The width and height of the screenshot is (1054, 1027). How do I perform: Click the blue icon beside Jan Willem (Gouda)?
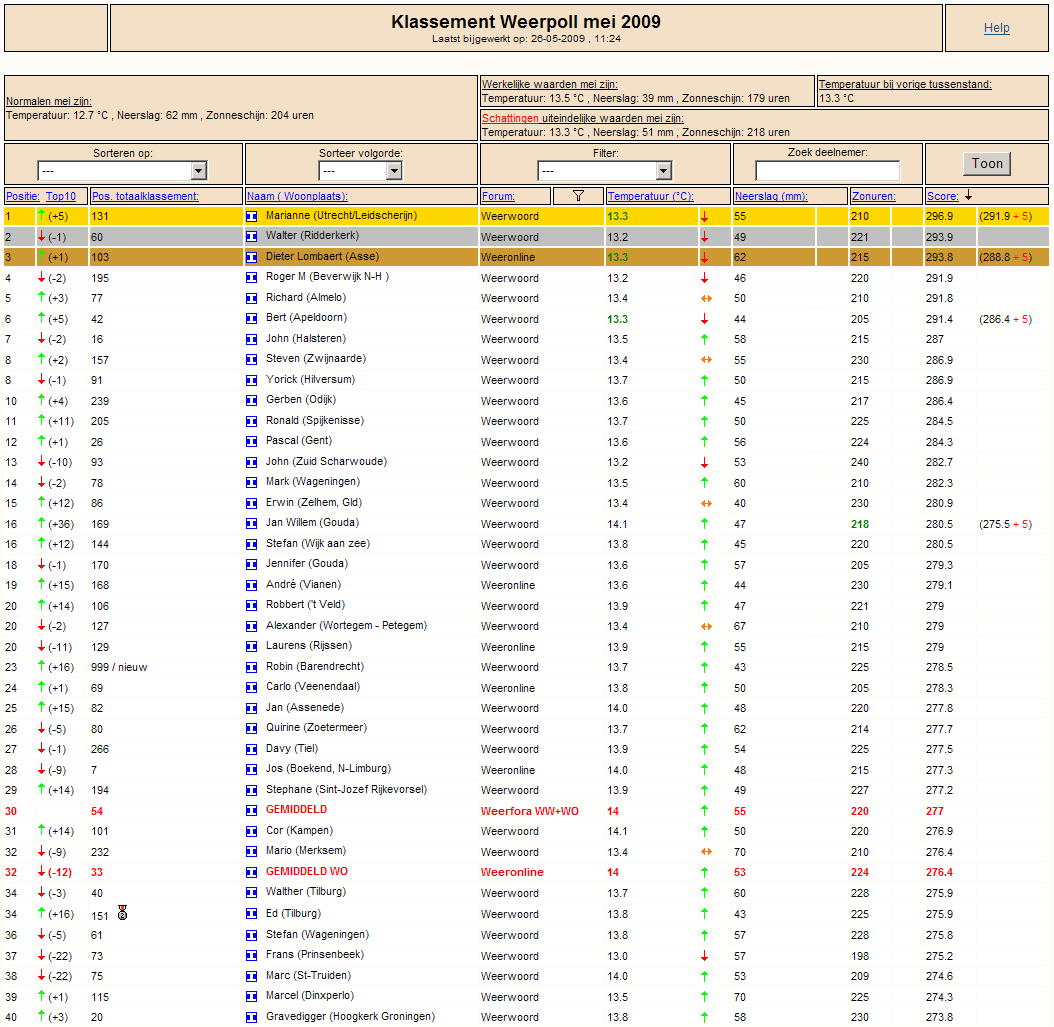coord(252,523)
